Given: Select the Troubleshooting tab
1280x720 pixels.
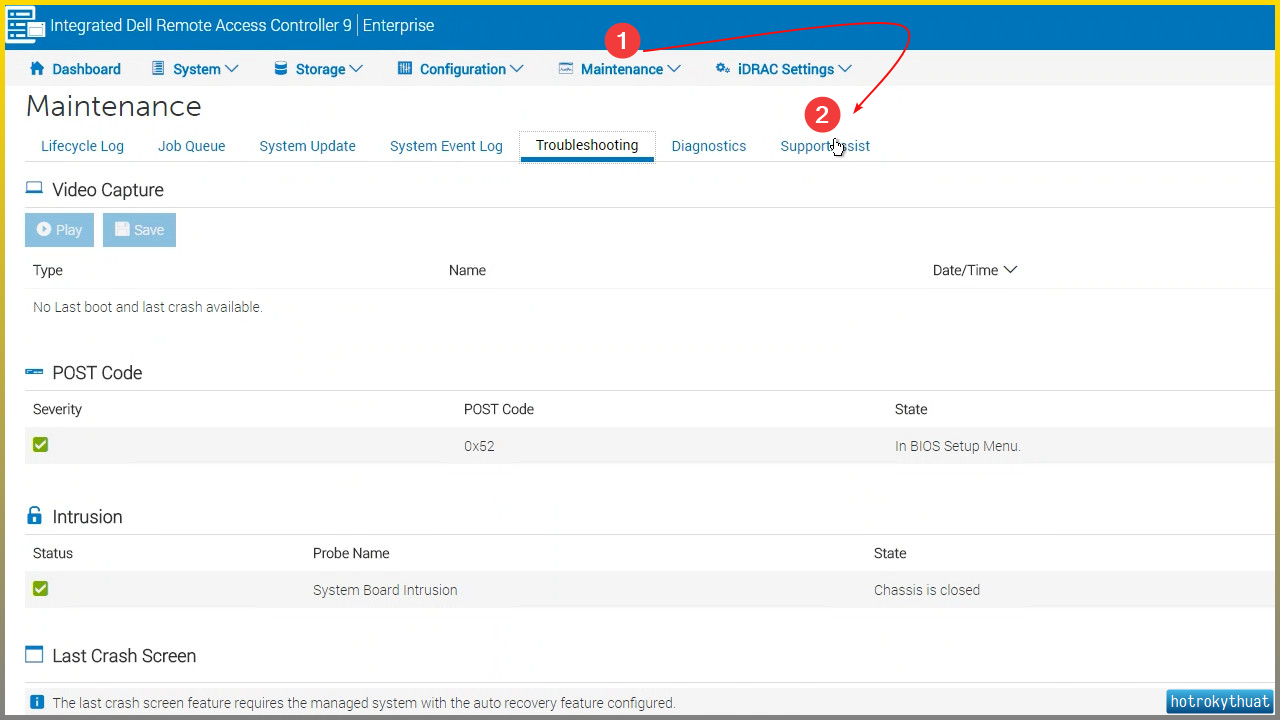Looking at the screenshot, I should point(587,145).
